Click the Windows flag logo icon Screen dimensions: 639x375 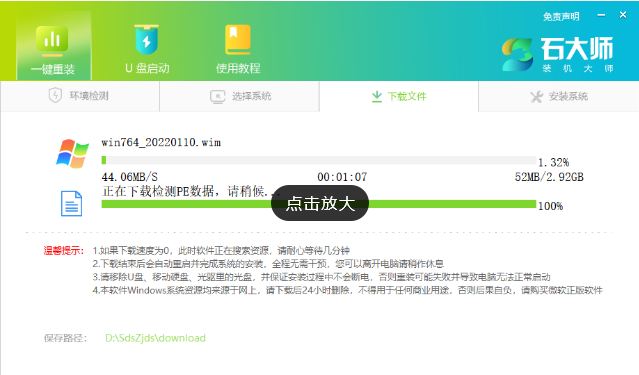72,153
